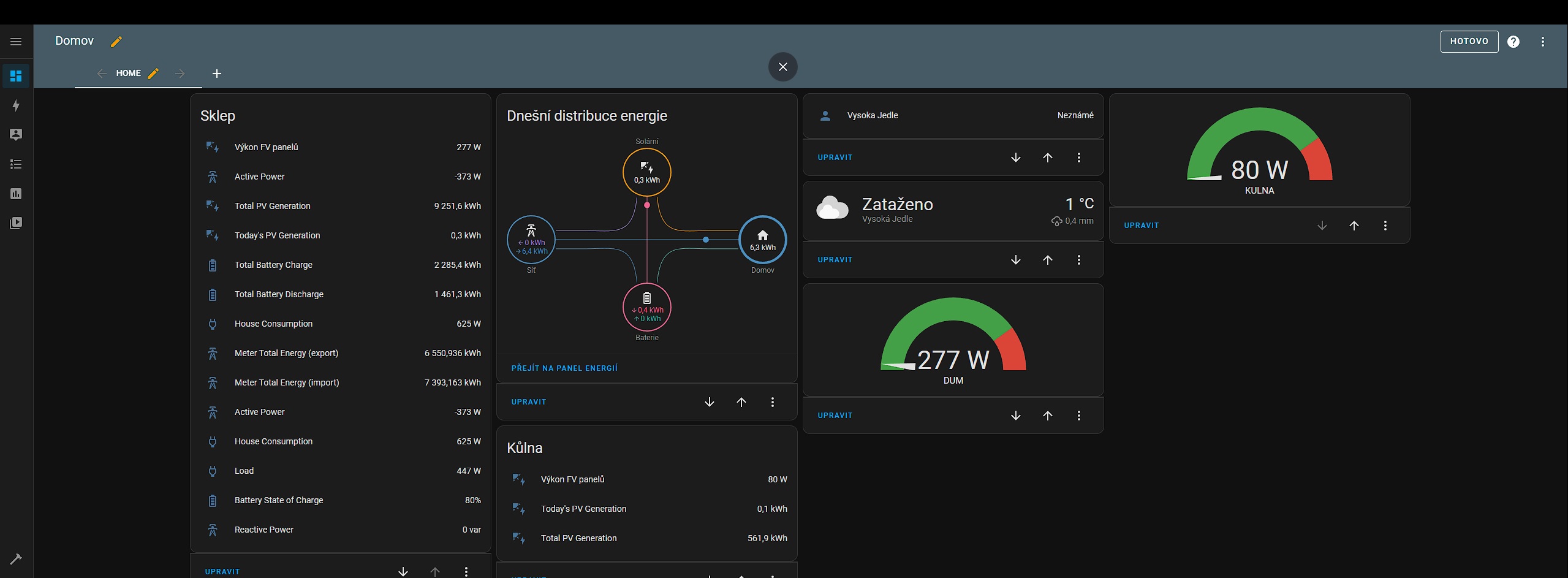Open the Logbook list sidebar icon
The width and height of the screenshot is (1568, 578).
tap(16, 164)
